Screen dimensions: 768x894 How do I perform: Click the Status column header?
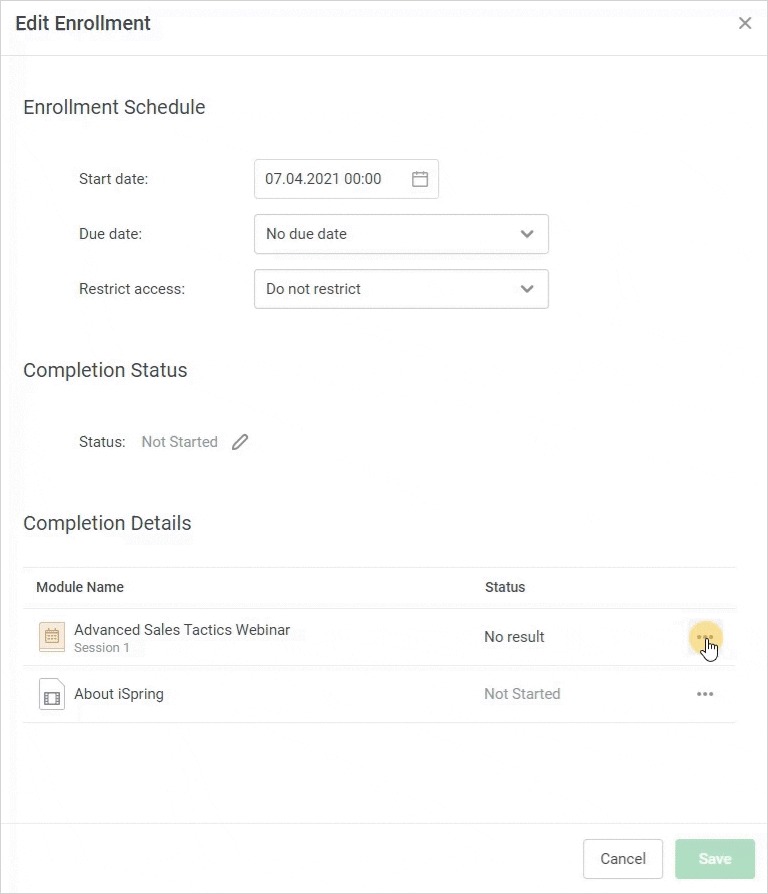click(505, 587)
